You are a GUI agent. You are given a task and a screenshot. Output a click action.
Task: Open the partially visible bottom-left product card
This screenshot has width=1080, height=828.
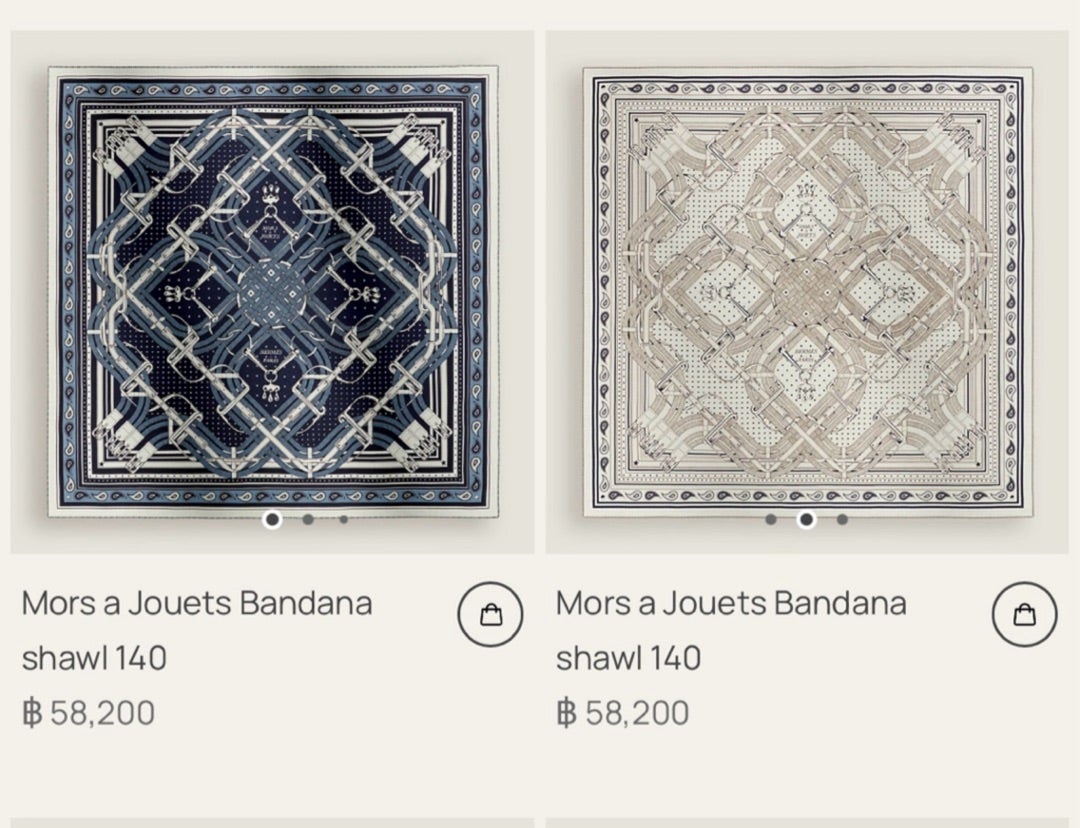click(272, 823)
